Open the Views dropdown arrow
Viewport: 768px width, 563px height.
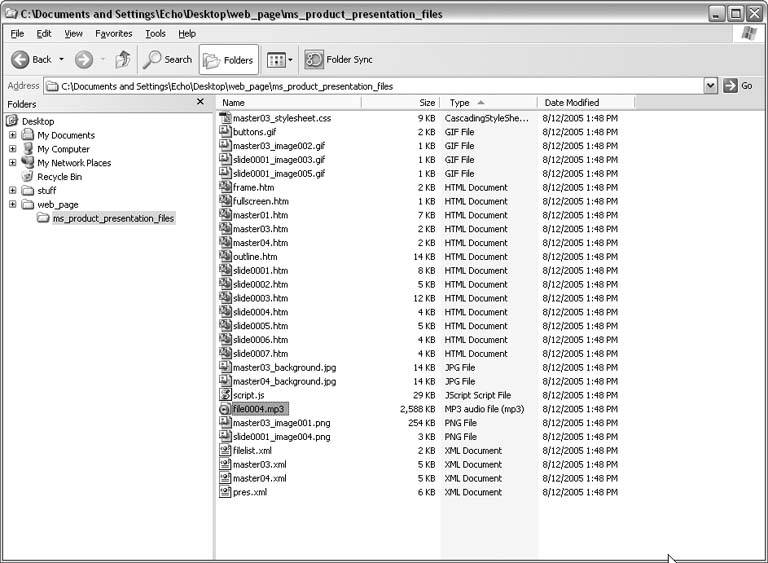pyautogui.click(x=290, y=60)
